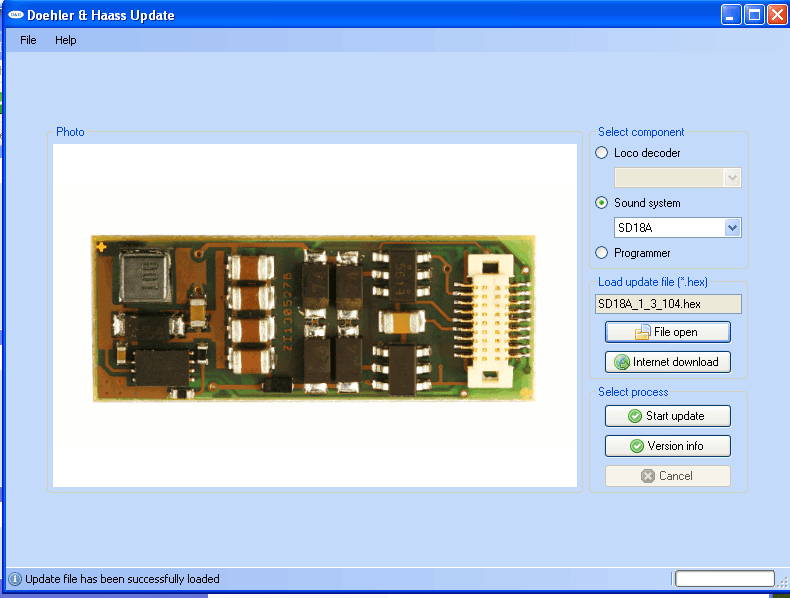The height and width of the screenshot is (598, 790).
Task: Expand the disabled Loco decoder dropdown
Action: tap(733, 177)
